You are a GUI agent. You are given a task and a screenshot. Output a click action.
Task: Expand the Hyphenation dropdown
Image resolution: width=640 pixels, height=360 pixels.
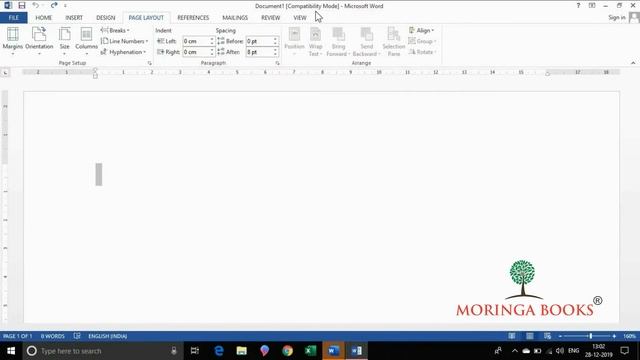click(124, 52)
